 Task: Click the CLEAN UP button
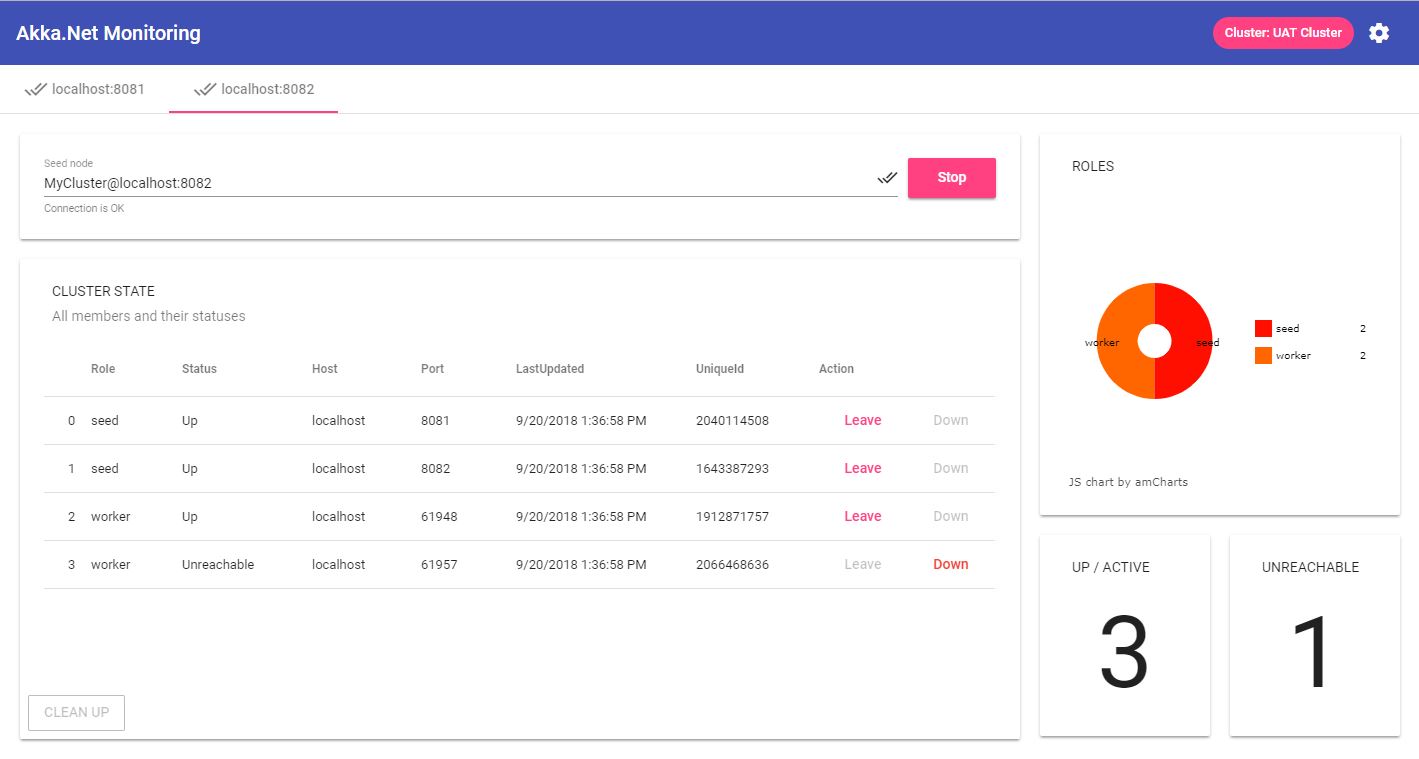point(77,712)
